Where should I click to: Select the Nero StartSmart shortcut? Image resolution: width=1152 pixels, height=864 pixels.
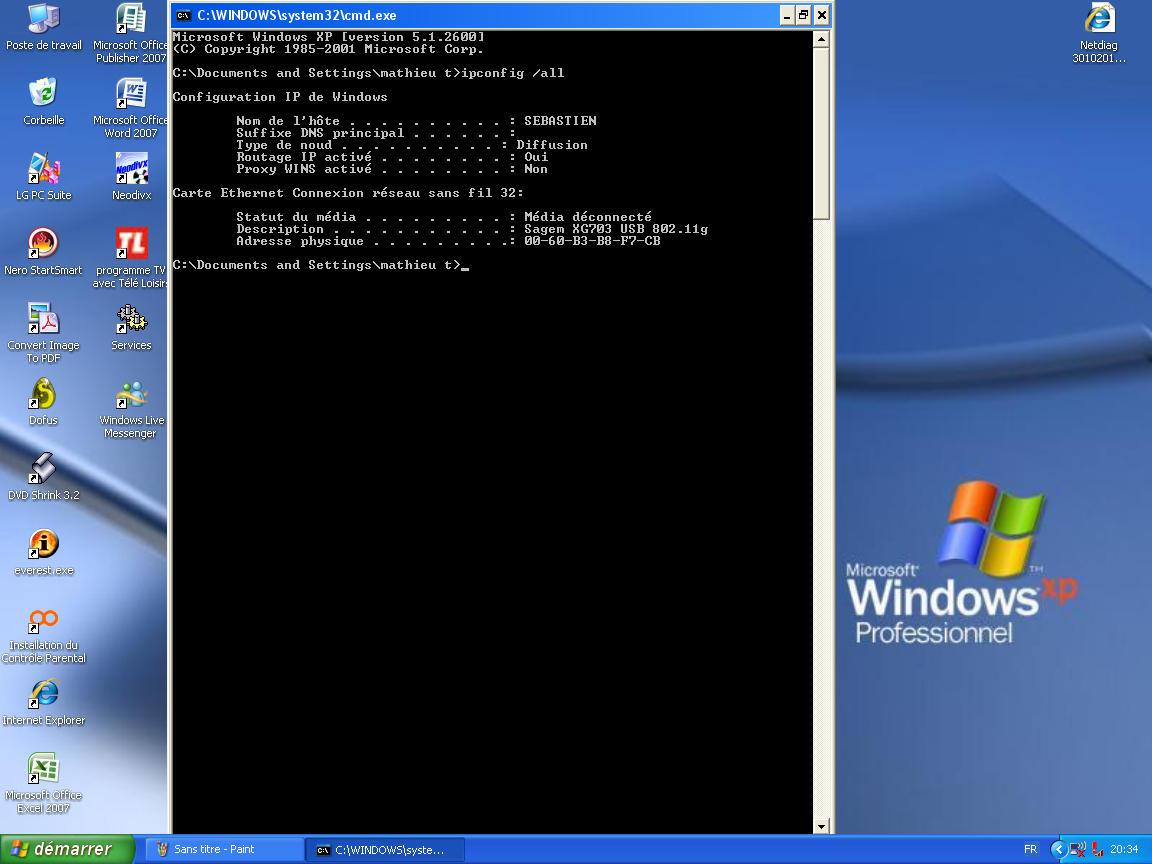tap(43, 252)
